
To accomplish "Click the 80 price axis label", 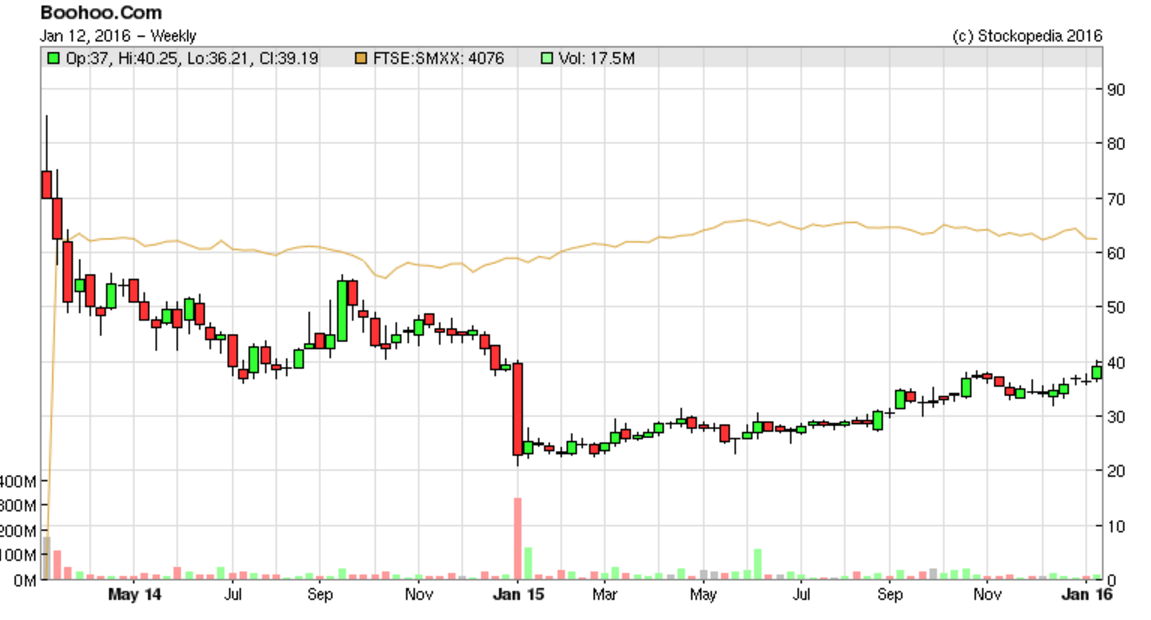I will point(1116,144).
